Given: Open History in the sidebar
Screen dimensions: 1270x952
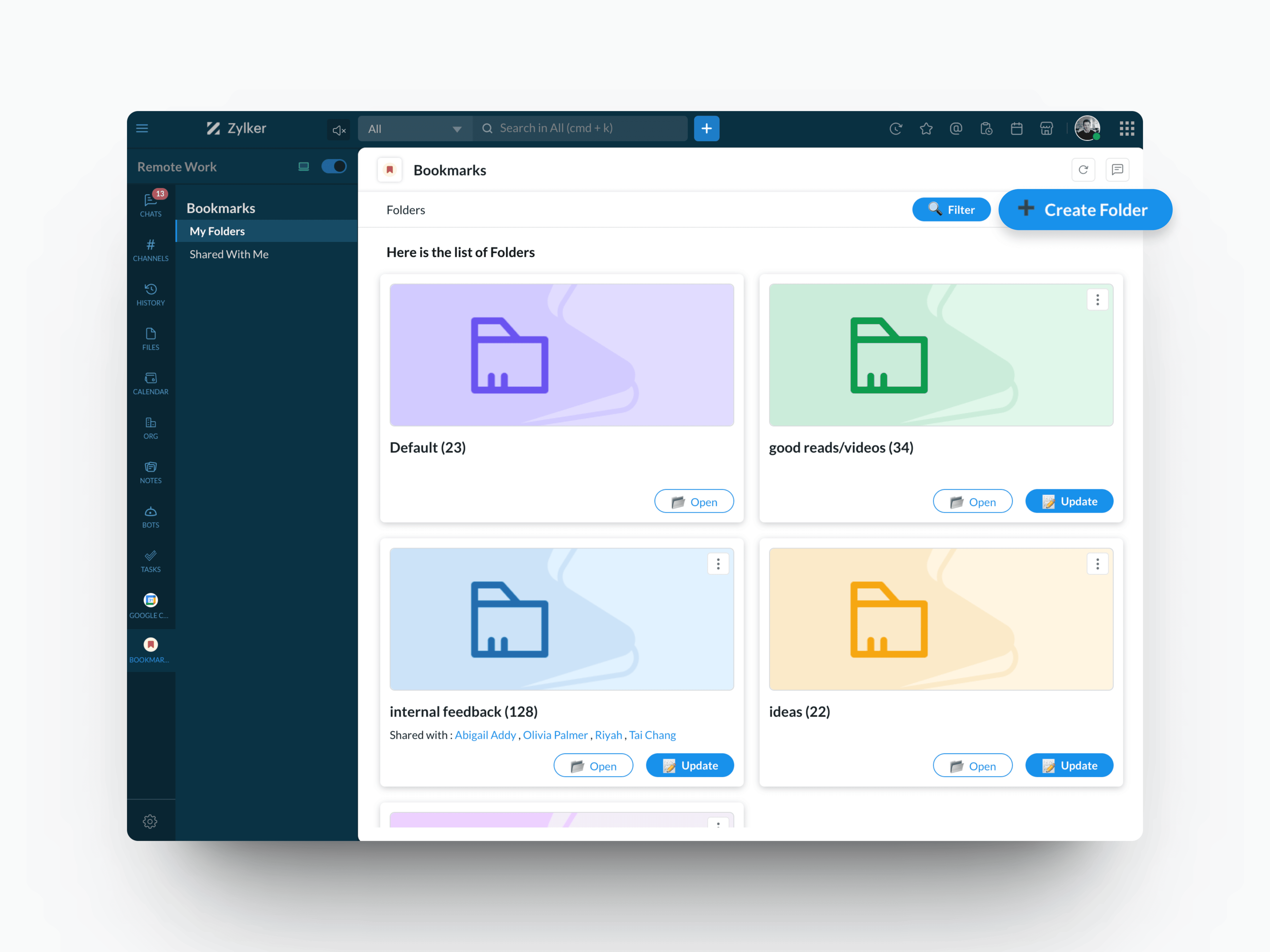Looking at the screenshot, I should point(150,295).
